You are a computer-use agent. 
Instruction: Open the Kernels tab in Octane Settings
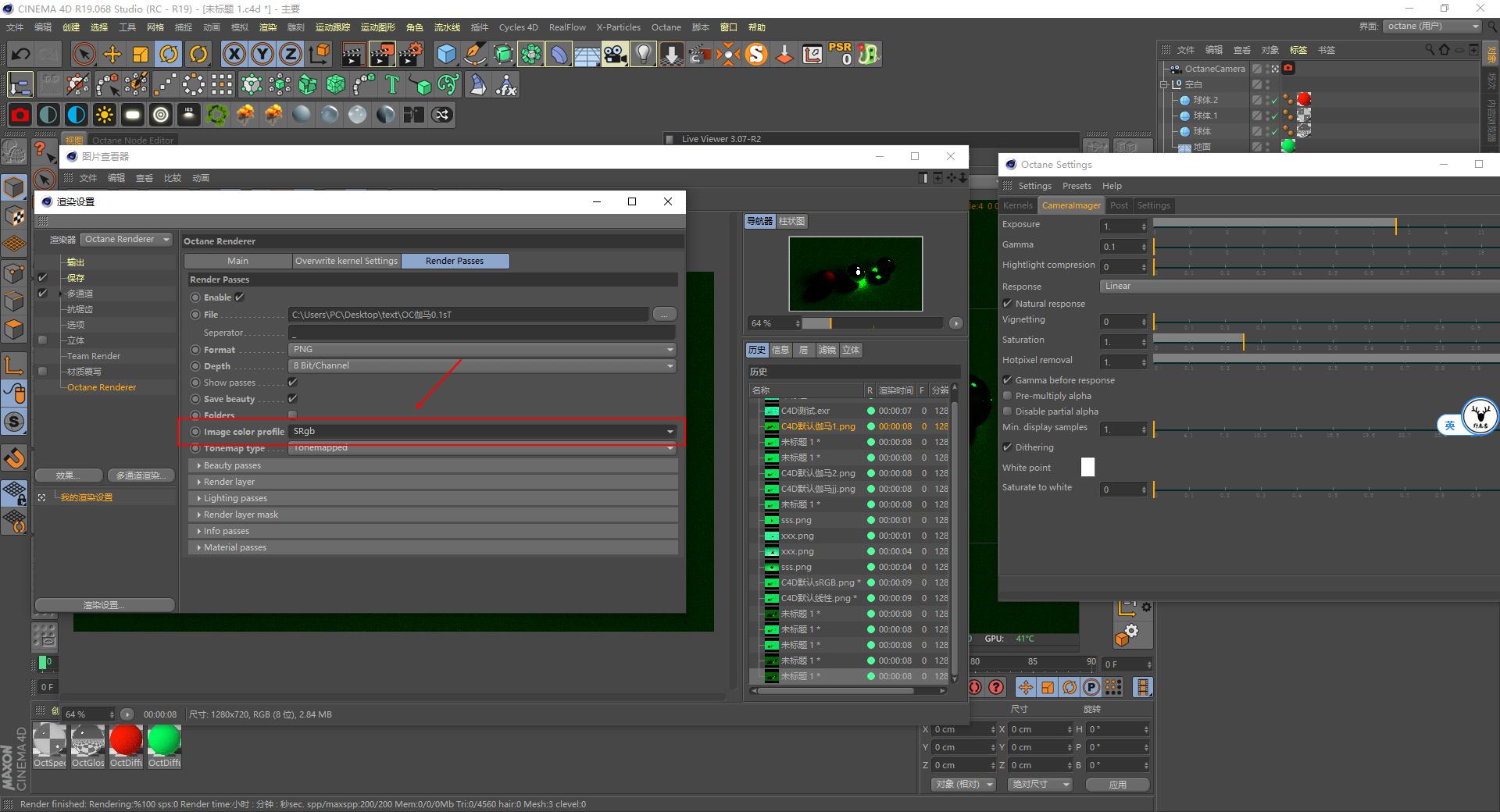[x=1018, y=205]
